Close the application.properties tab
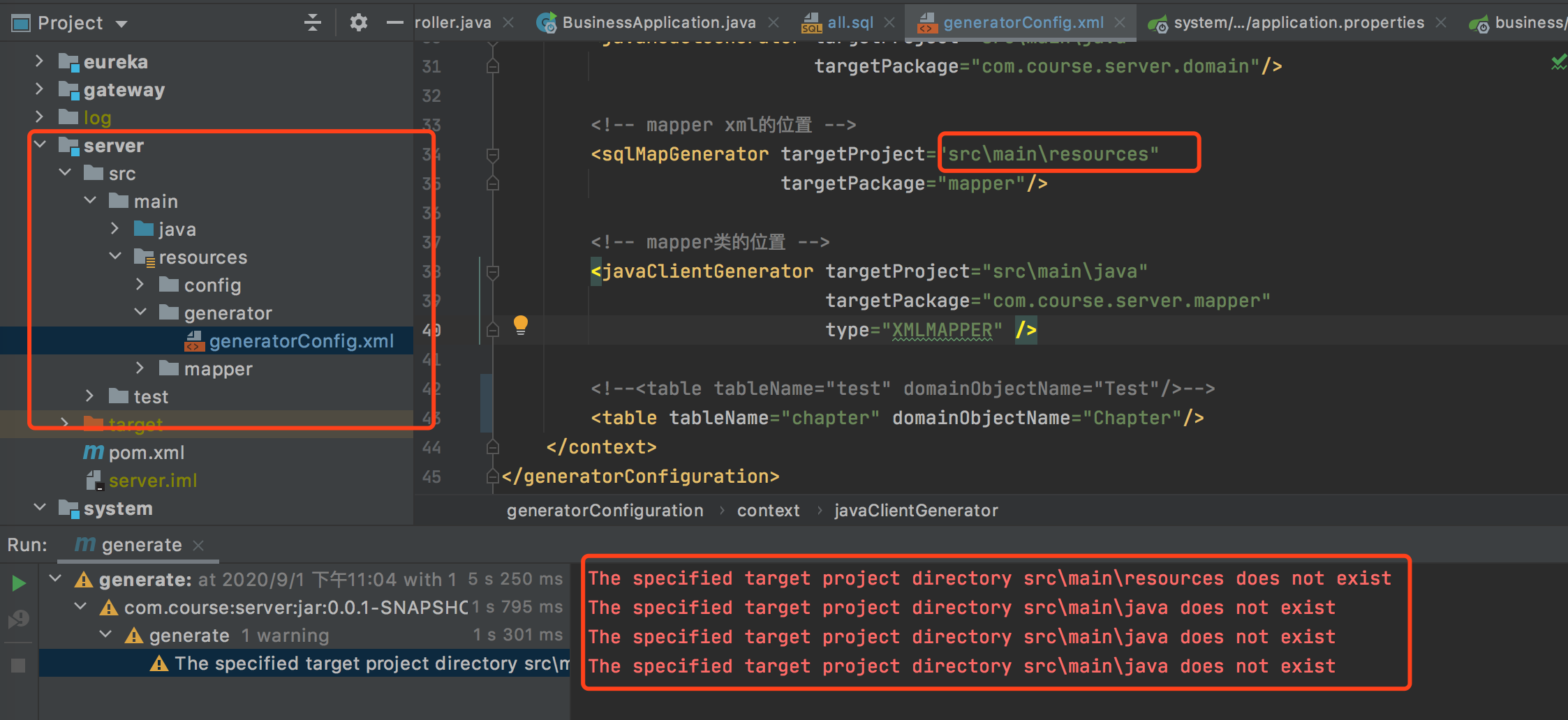Image resolution: width=1568 pixels, height=720 pixels. click(1441, 23)
